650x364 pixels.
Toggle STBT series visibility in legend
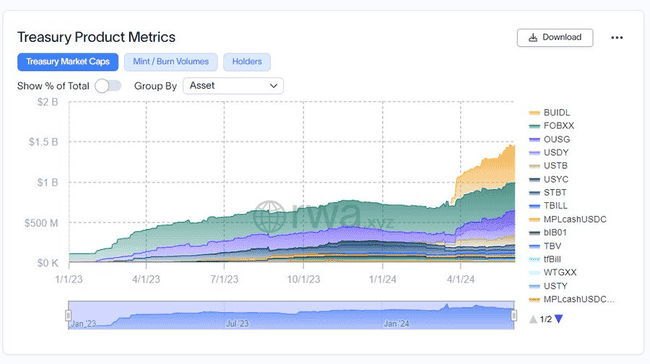pyautogui.click(x=555, y=192)
